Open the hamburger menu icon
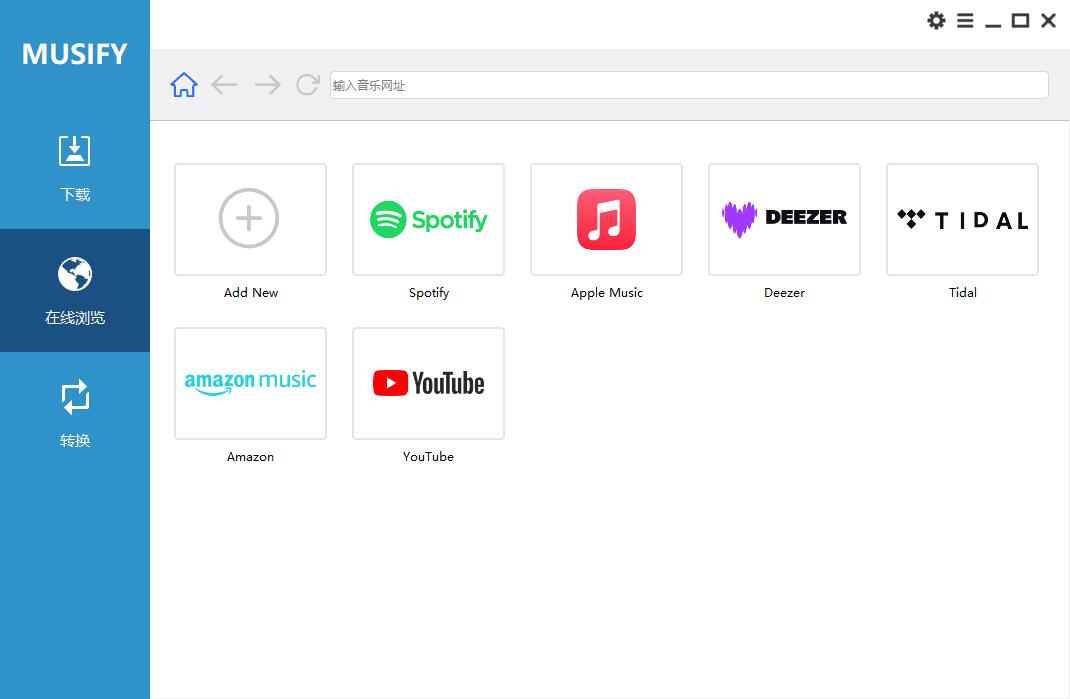The height and width of the screenshot is (699, 1070). click(965, 20)
